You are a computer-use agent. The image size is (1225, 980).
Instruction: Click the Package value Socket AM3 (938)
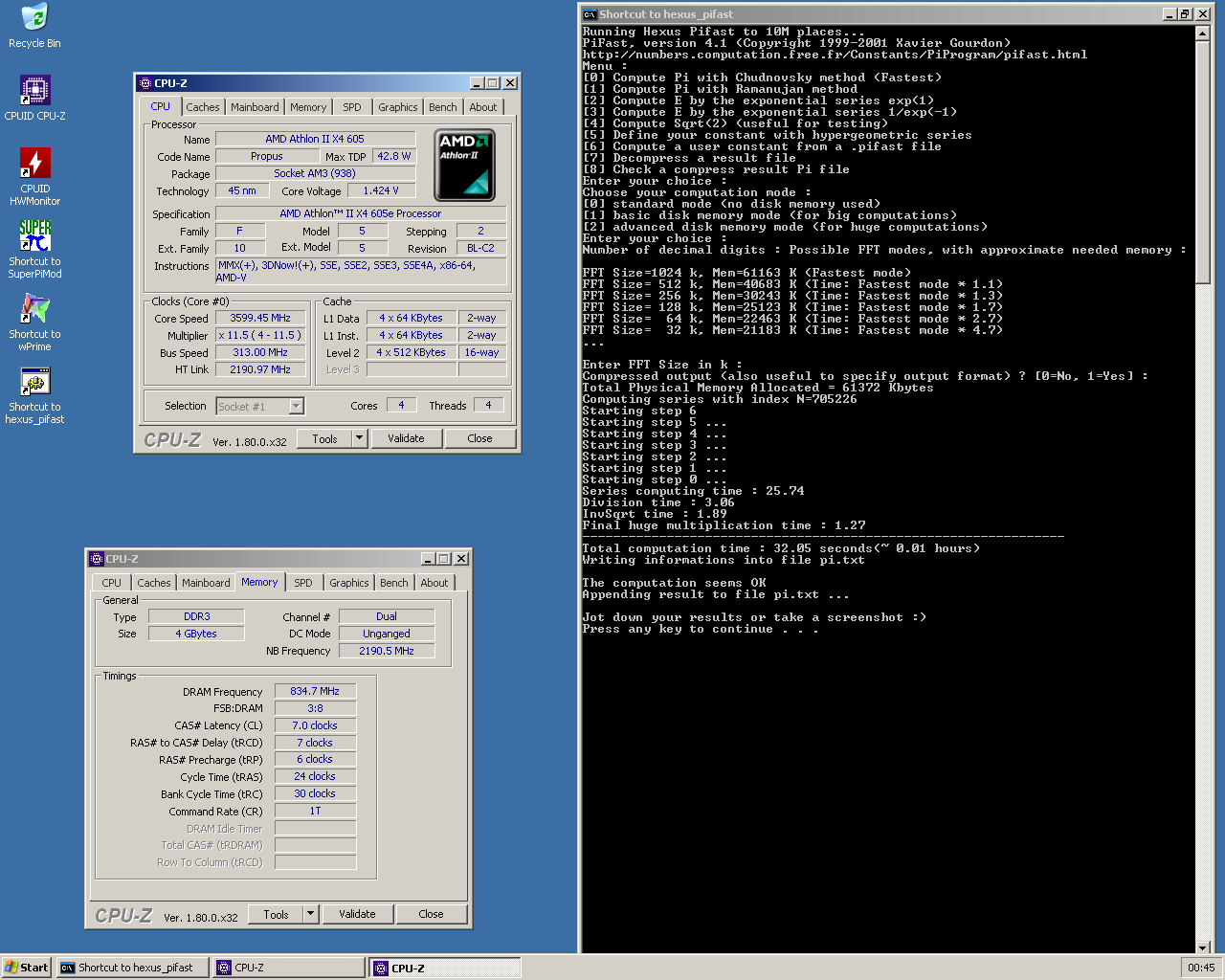click(x=315, y=173)
